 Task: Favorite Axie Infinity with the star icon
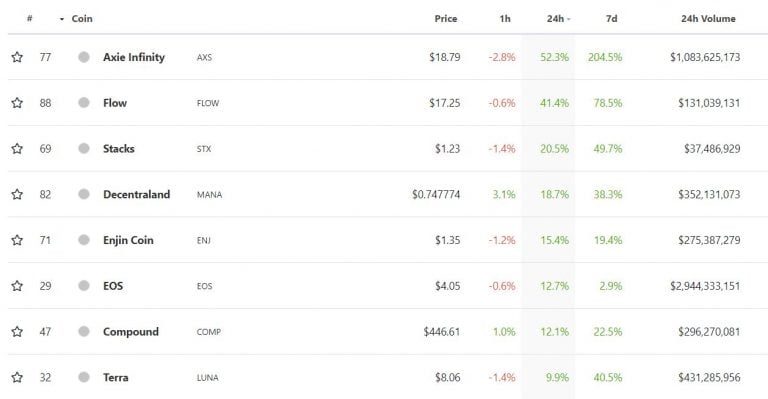pyautogui.click(x=17, y=57)
